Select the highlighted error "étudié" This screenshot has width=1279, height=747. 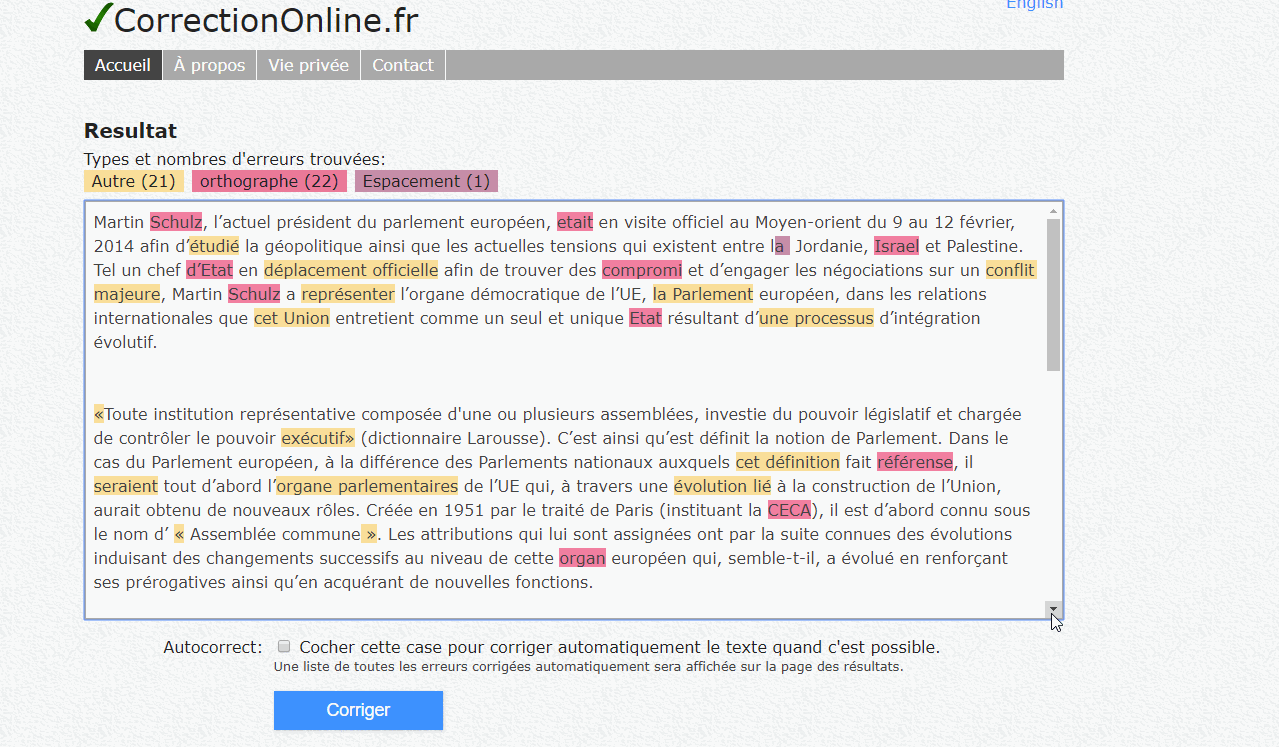point(216,245)
